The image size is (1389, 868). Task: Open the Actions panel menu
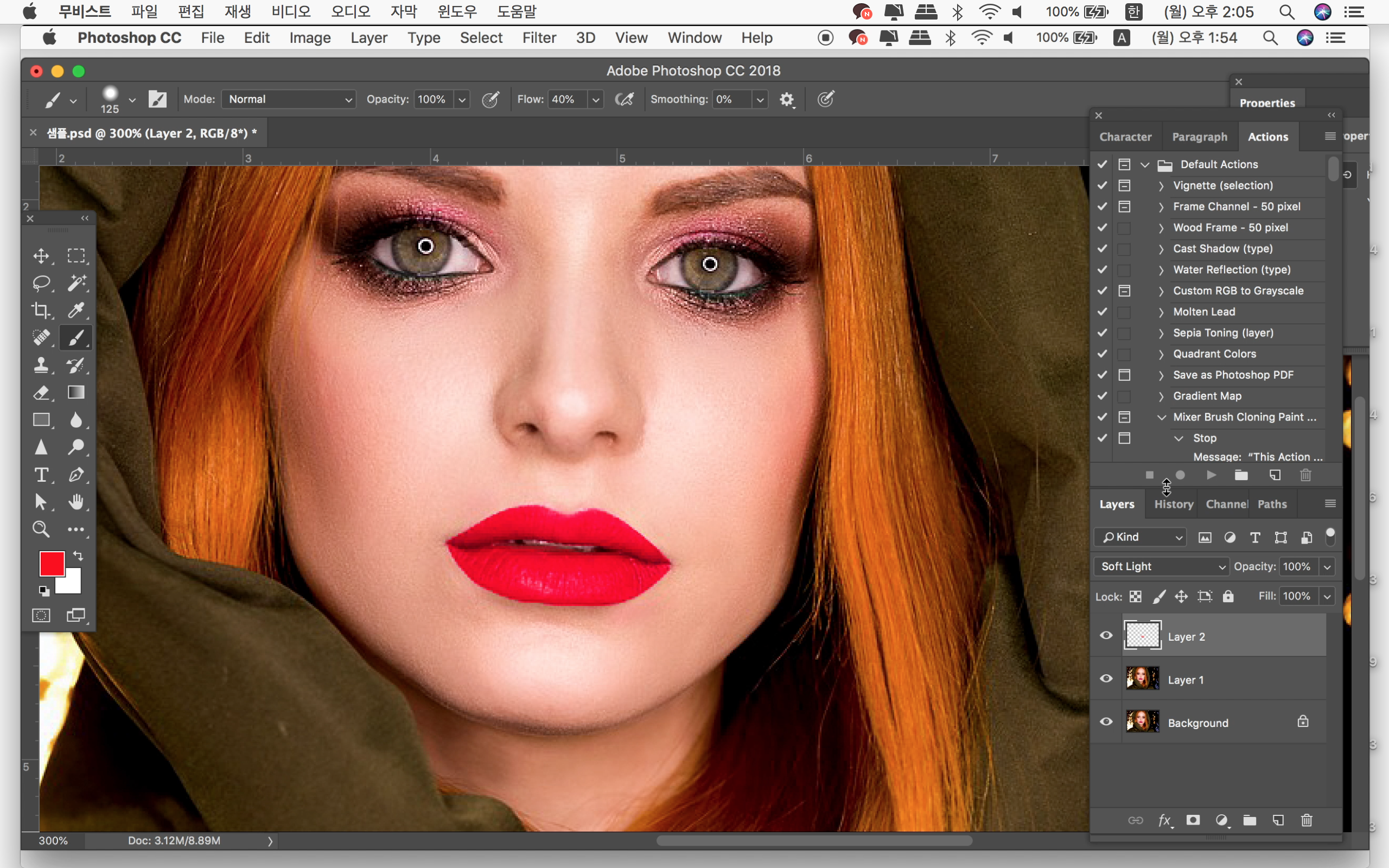pyautogui.click(x=1330, y=136)
